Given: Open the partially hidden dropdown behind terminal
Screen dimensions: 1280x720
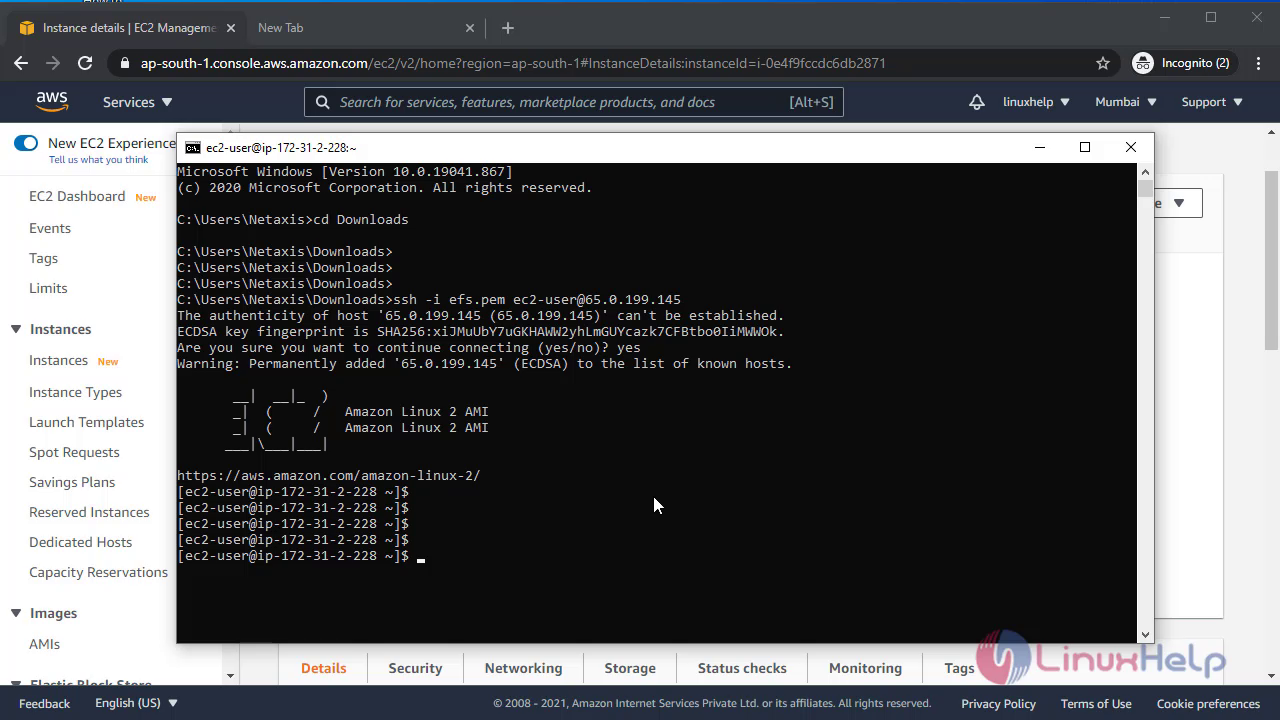Looking at the screenshot, I should click(1178, 203).
